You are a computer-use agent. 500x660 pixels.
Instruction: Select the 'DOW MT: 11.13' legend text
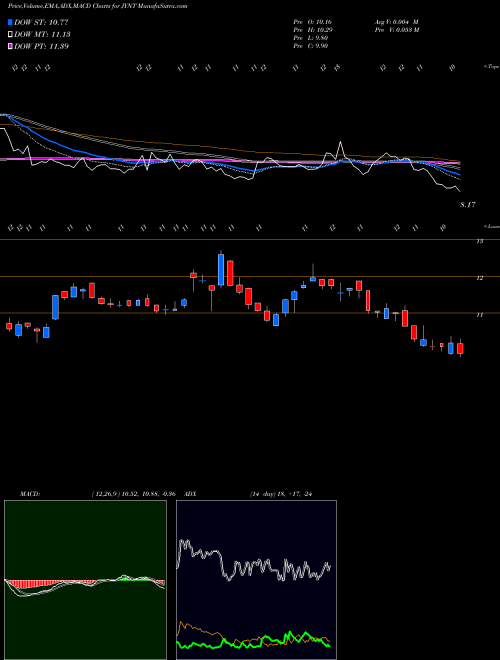point(42,35)
